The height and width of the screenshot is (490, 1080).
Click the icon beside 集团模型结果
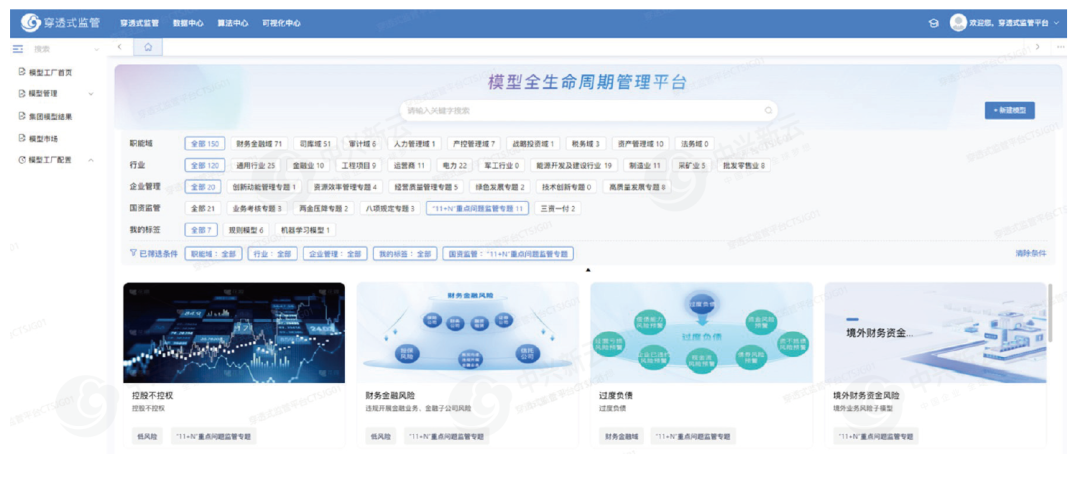point(21,116)
